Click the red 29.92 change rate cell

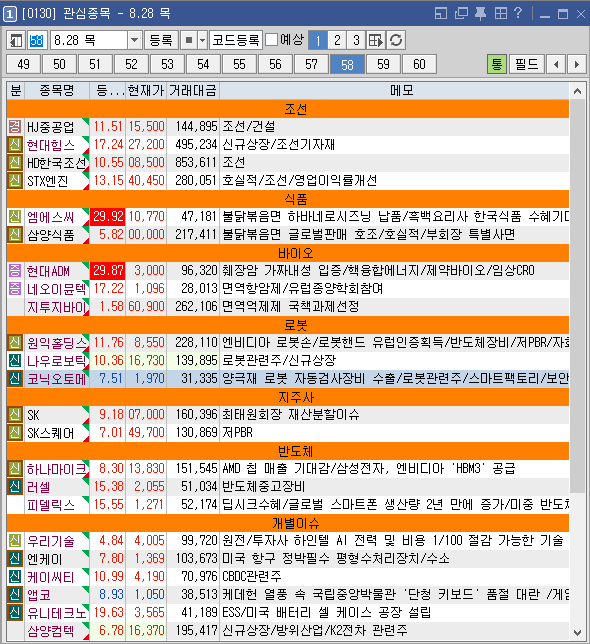pos(108,216)
